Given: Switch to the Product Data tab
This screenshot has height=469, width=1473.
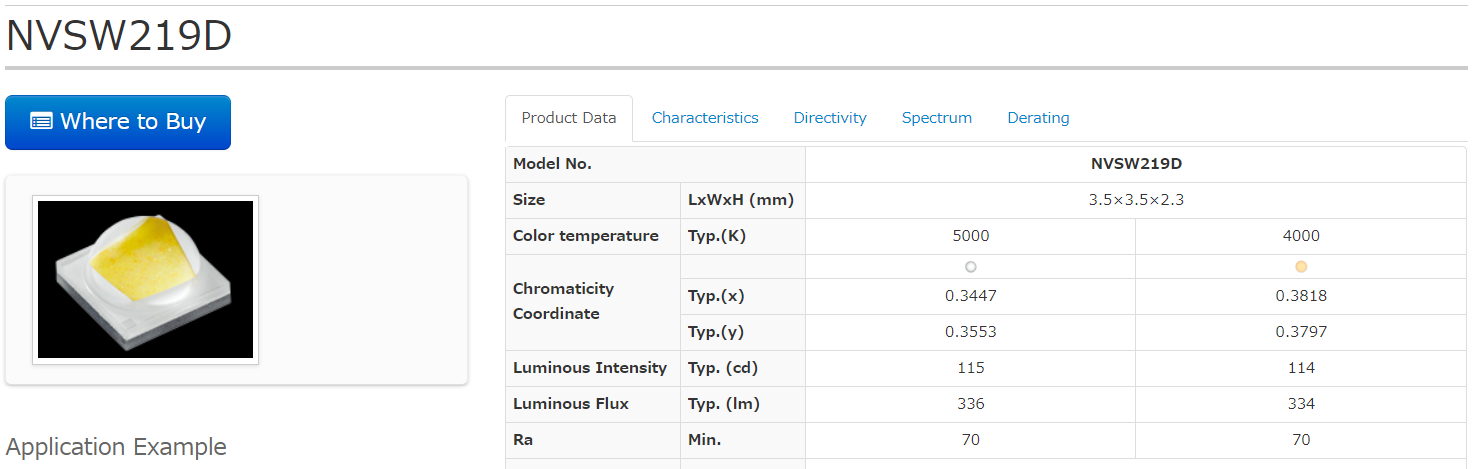Looking at the screenshot, I should [x=569, y=118].
